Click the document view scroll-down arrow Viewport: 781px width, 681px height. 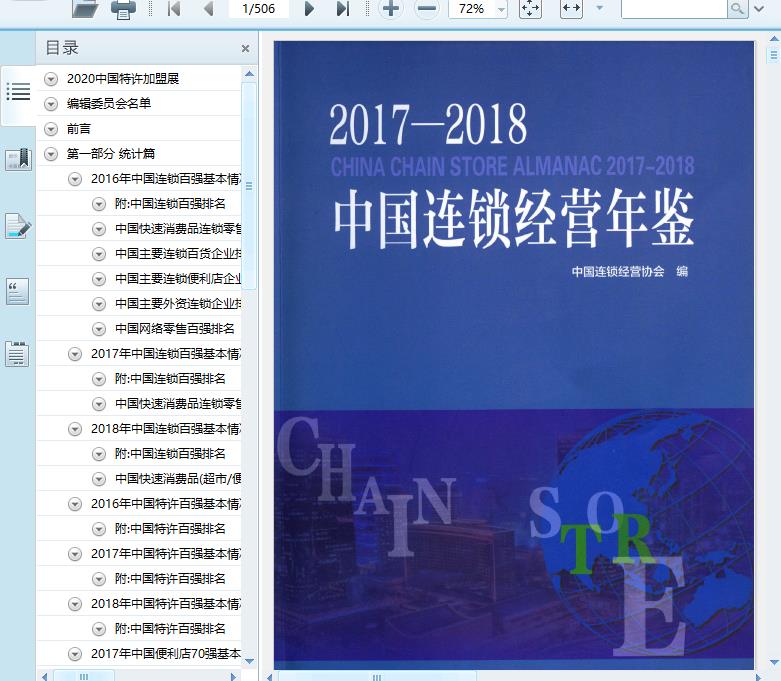[x=774, y=663]
